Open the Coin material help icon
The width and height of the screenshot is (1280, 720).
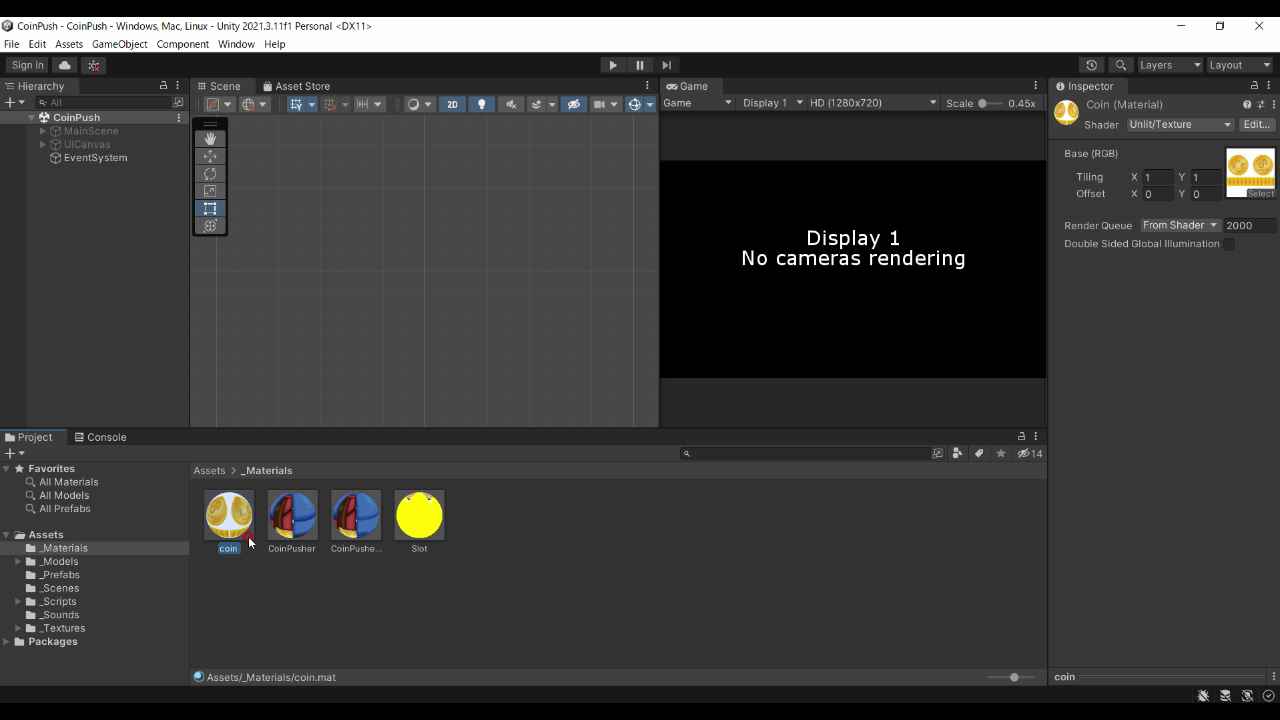pyautogui.click(x=1247, y=104)
